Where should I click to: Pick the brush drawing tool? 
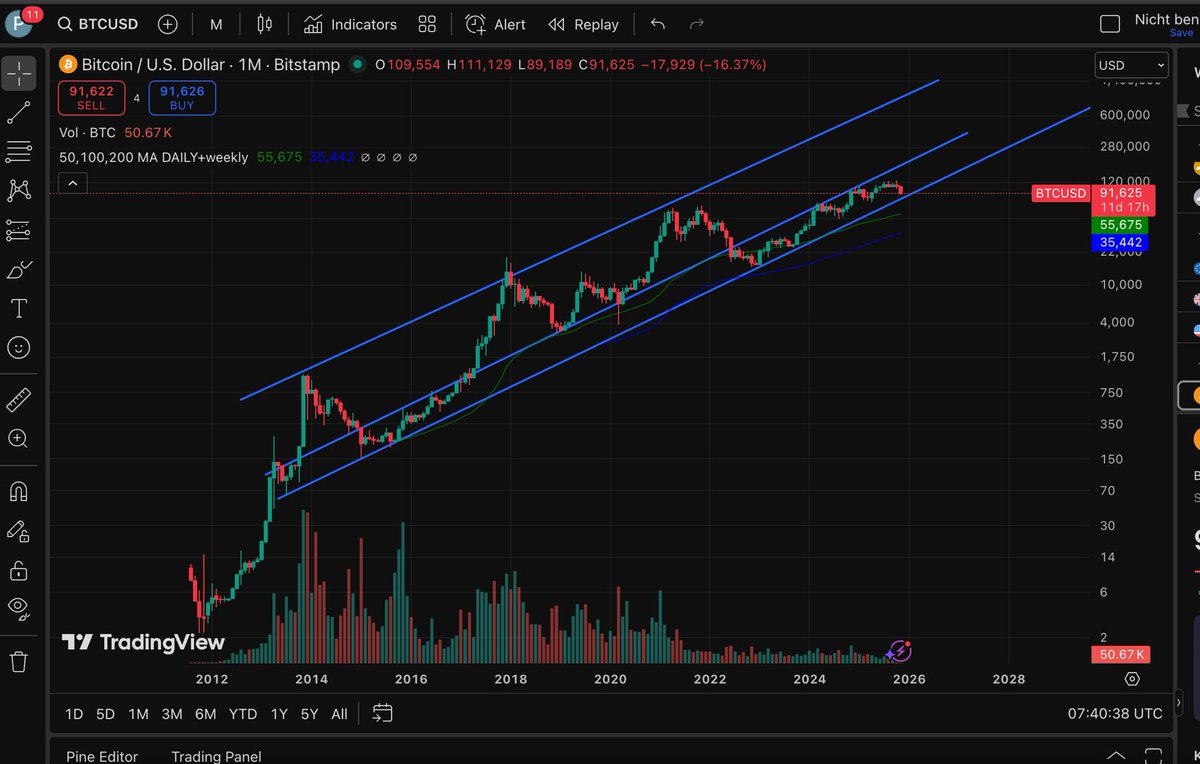click(19, 268)
